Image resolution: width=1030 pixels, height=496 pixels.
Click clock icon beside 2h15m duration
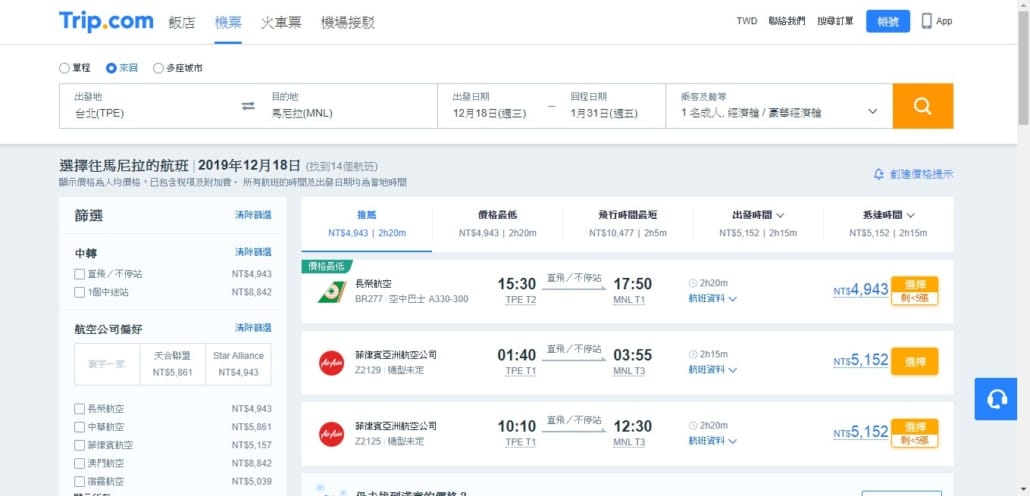click(692, 355)
